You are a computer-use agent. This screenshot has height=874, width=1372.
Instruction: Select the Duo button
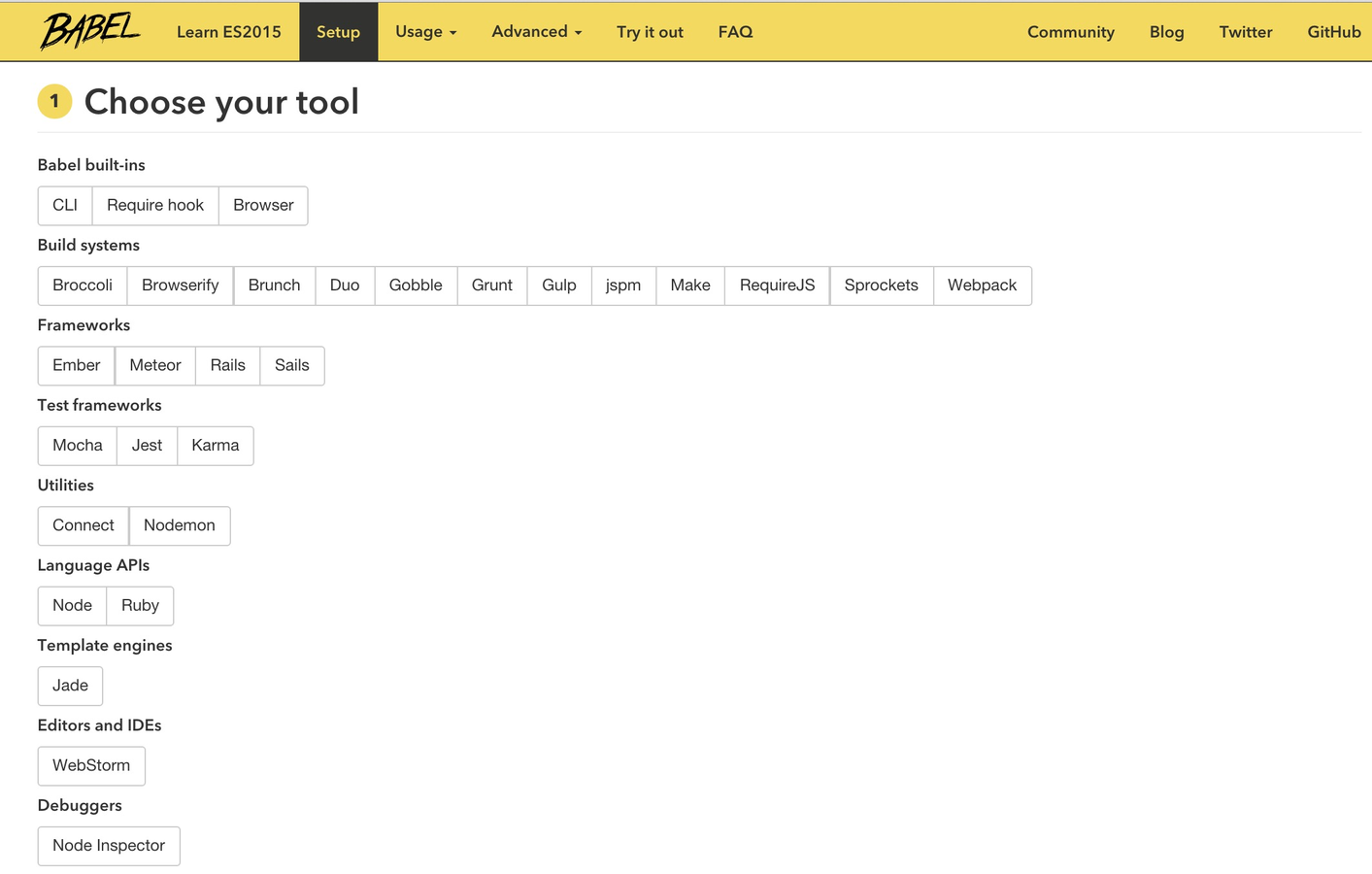click(345, 286)
